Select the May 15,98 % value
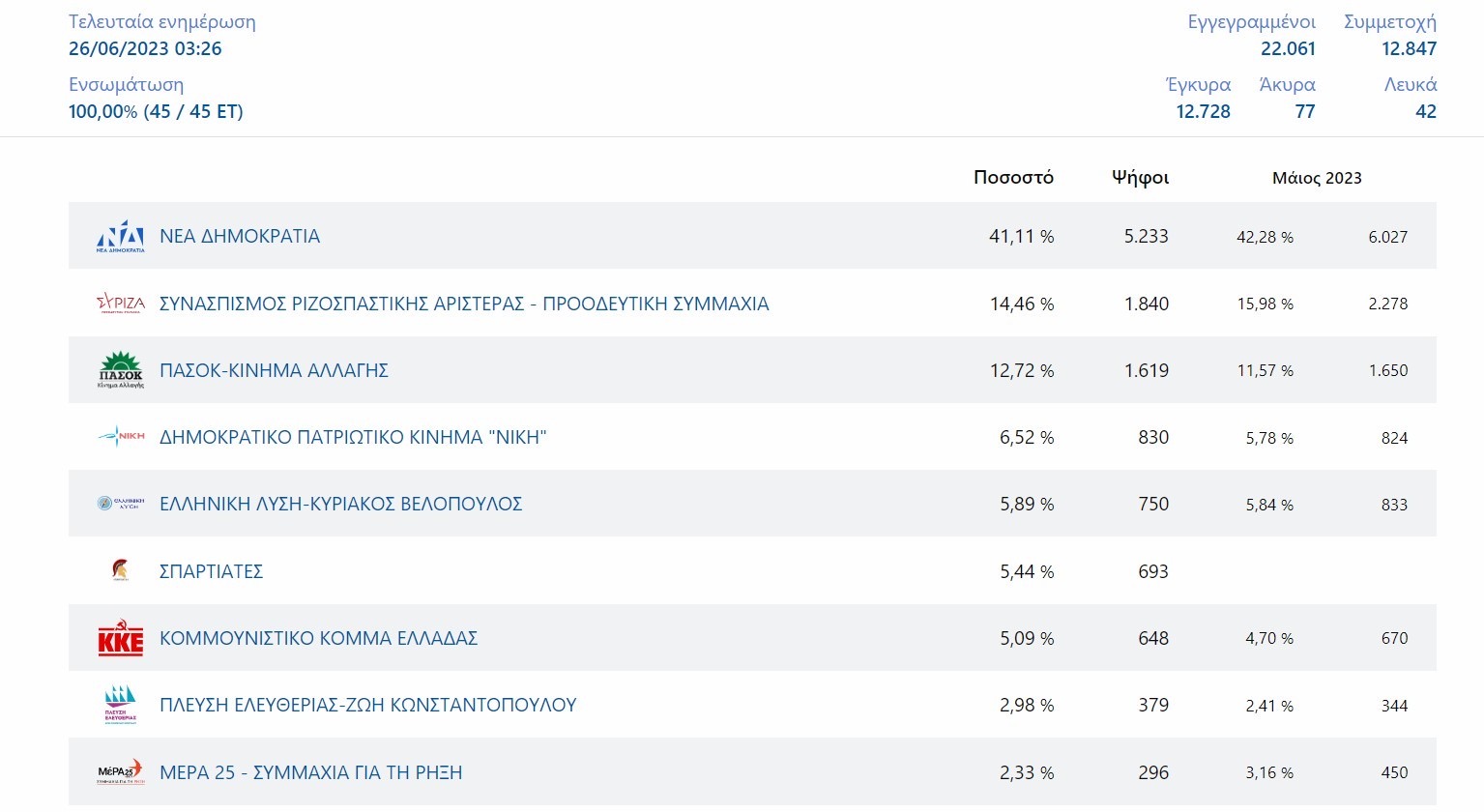This screenshot has width=1484, height=812. click(1265, 304)
